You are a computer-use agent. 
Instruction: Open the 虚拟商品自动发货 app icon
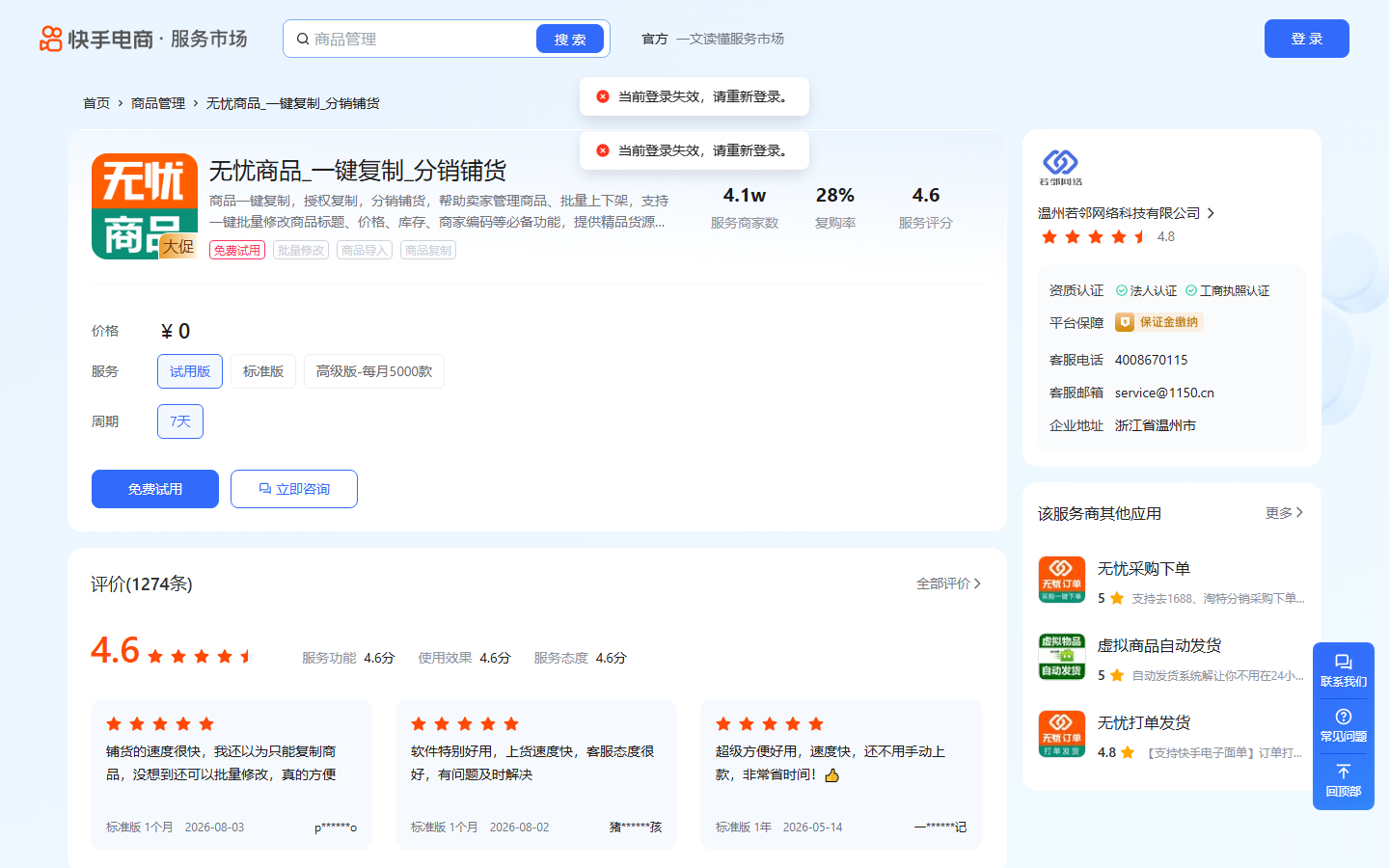pyautogui.click(x=1062, y=657)
